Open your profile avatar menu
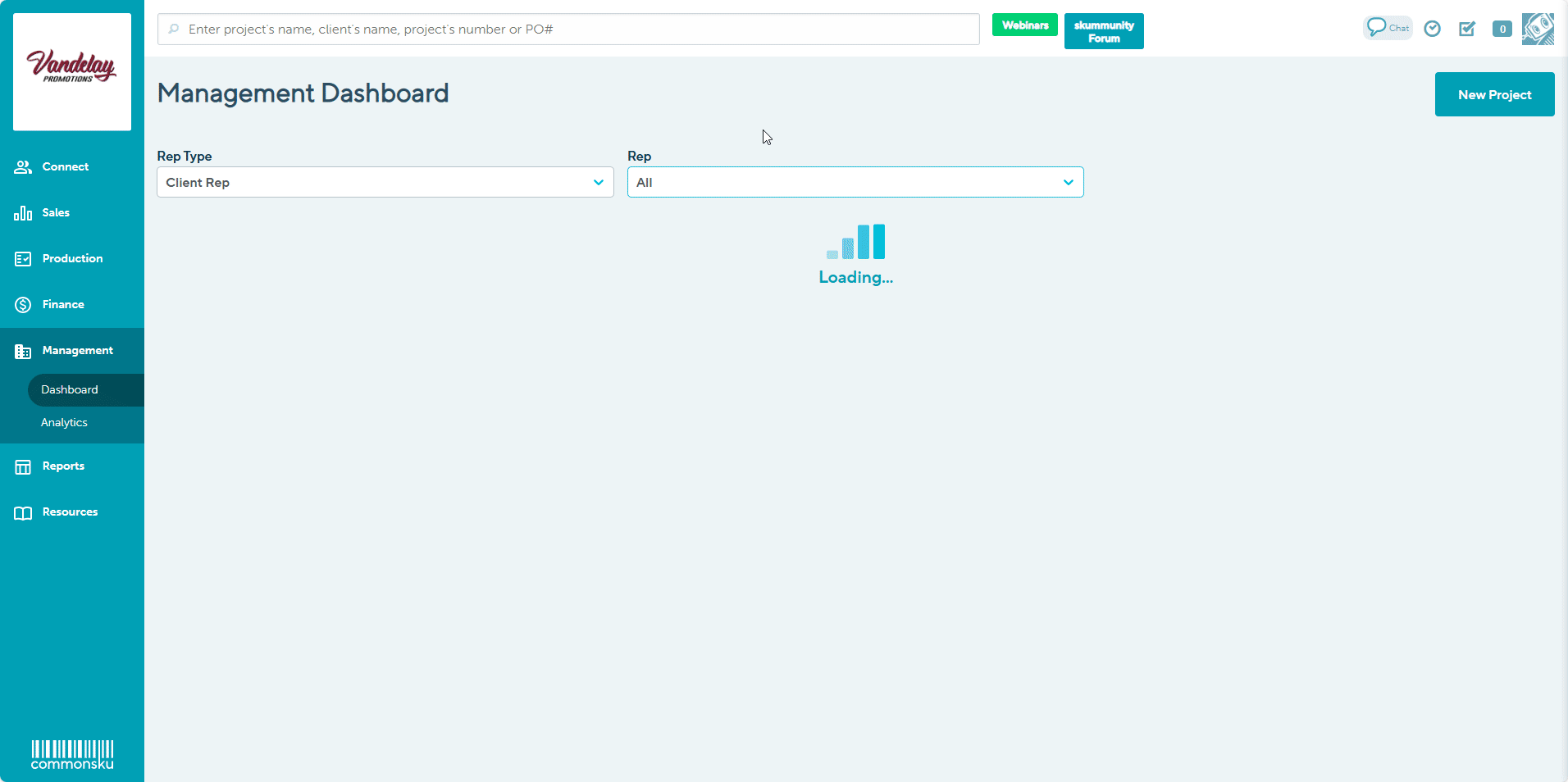 1538,29
